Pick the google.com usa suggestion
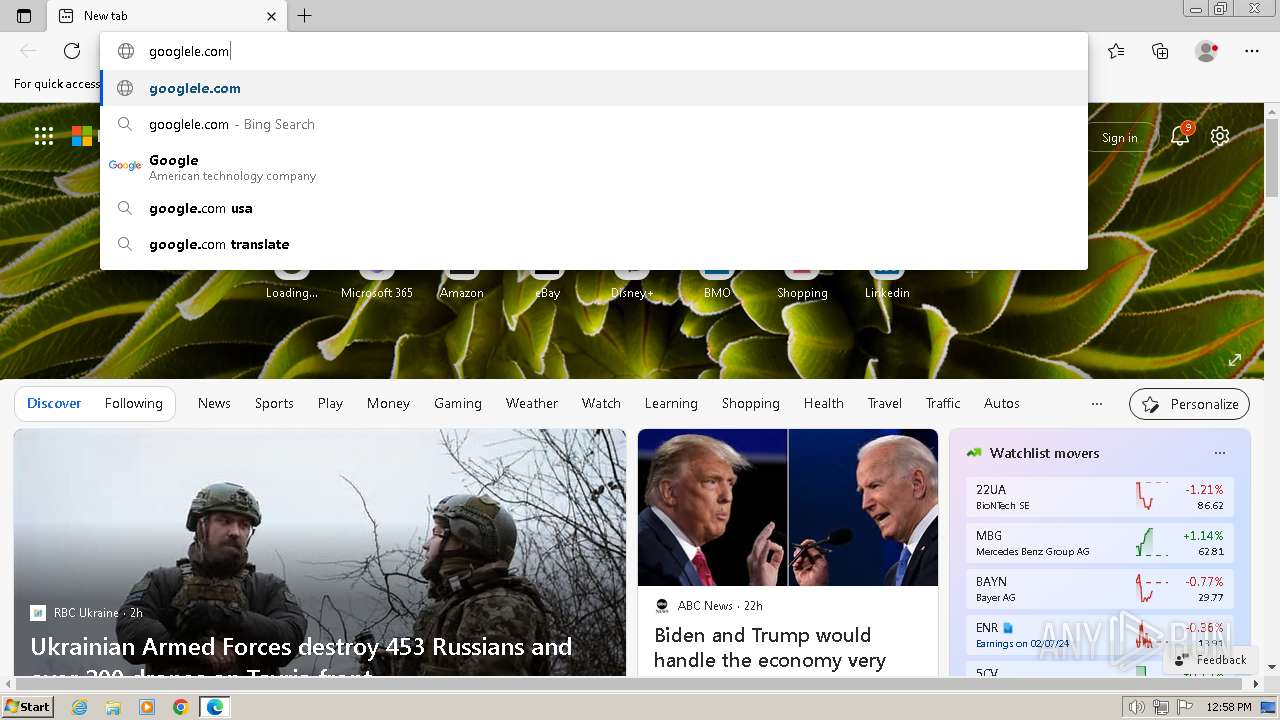Viewport: 1280px width, 720px height. click(594, 208)
